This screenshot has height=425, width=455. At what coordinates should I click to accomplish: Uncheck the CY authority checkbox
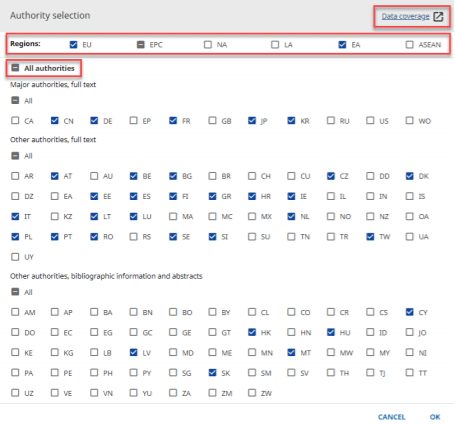409,312
